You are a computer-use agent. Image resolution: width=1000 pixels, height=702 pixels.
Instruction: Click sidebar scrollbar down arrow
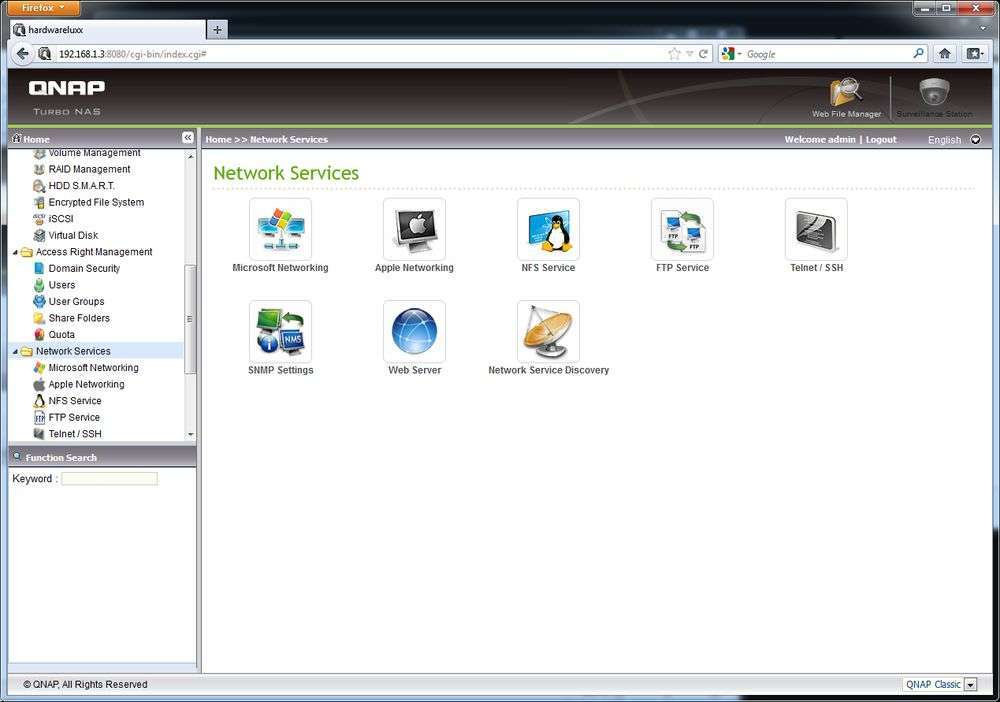pyautogui.click(x=190, y=434)
